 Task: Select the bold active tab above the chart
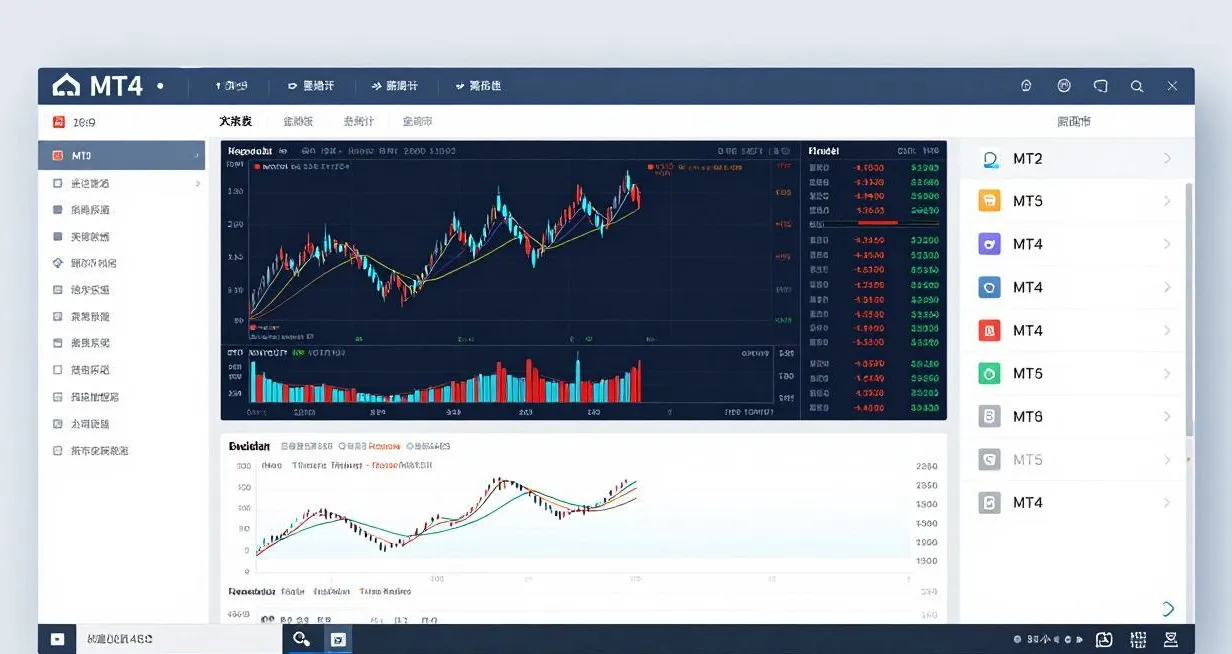pos(236,121)
